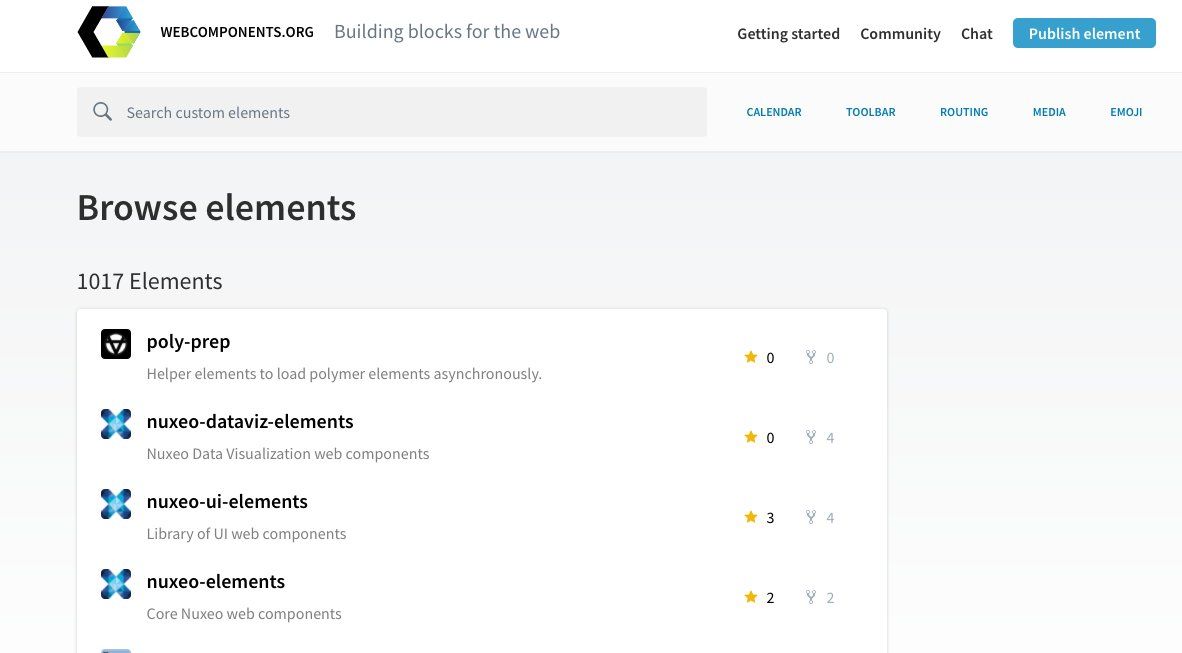Click the fork icon for nuxeo-ui-elements
The width and height of the screenshot is (1182, 653).
(811, 517)
